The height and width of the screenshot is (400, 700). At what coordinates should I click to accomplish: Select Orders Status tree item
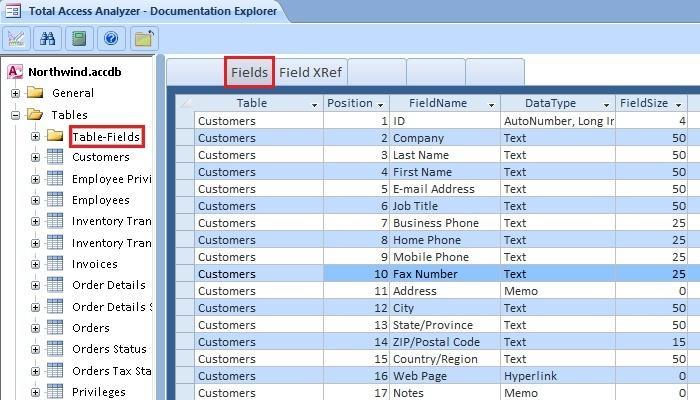point(109,349)
